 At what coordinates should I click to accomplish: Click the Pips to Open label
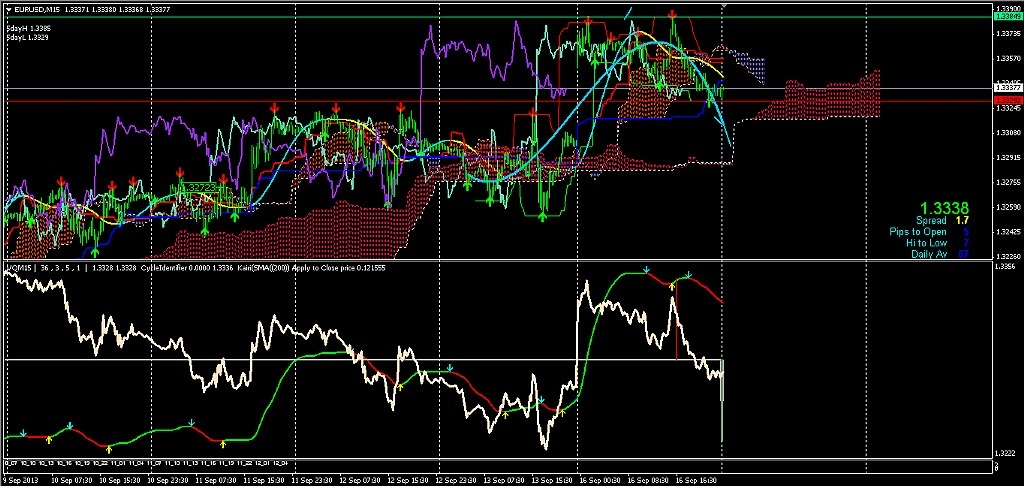point(918,232)
